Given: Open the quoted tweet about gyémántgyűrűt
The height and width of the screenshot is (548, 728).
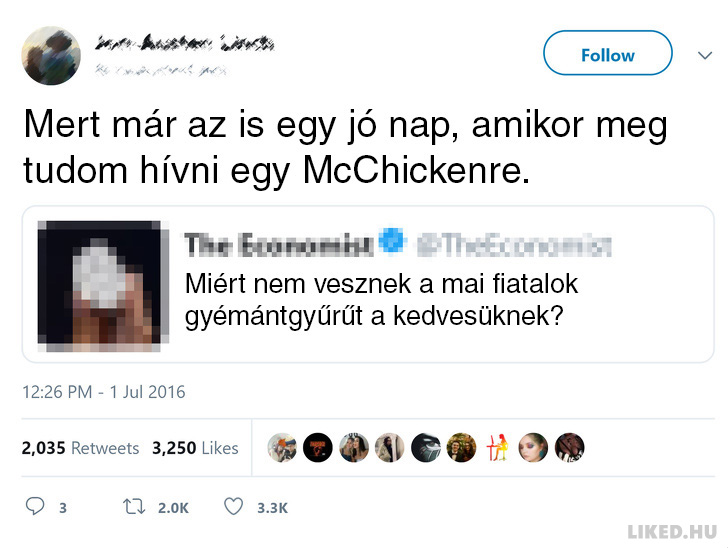Looking at the screenshot, I should coord(368,284).
